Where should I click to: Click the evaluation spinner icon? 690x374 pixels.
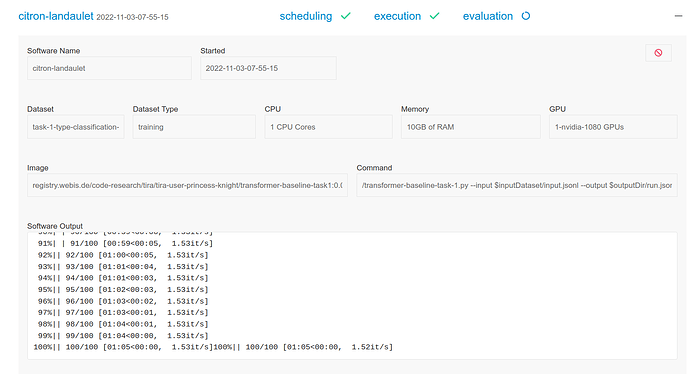tap(526, 16)
